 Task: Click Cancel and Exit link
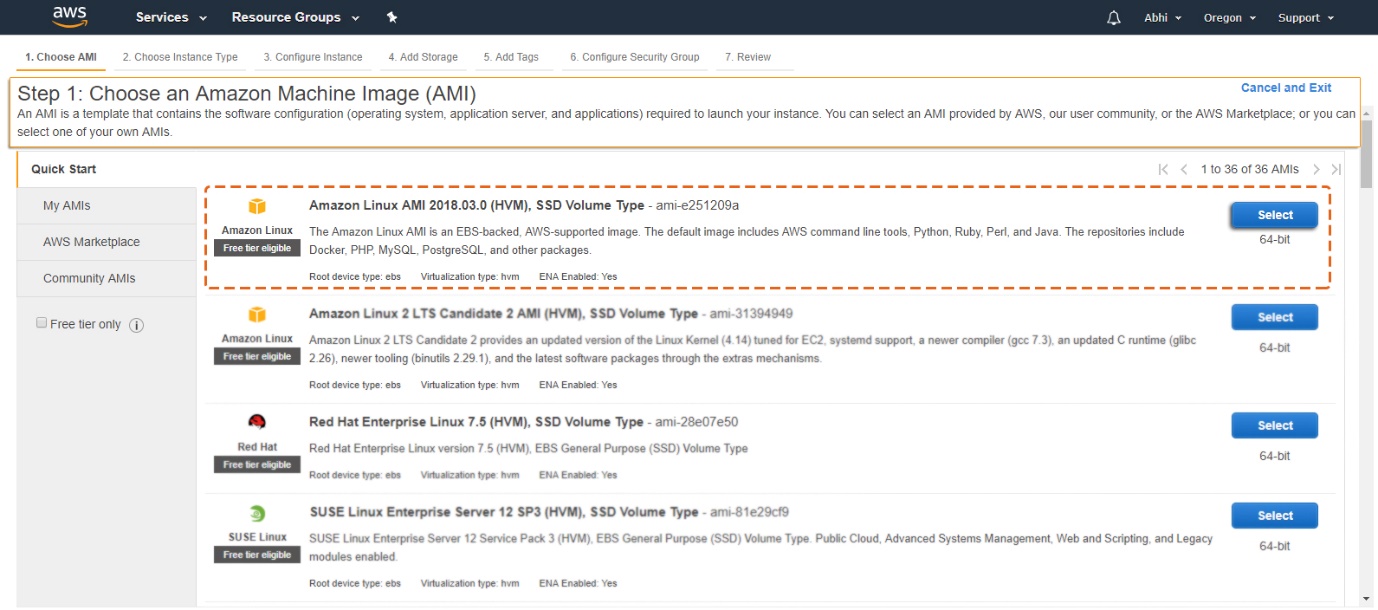[1286, 88]
